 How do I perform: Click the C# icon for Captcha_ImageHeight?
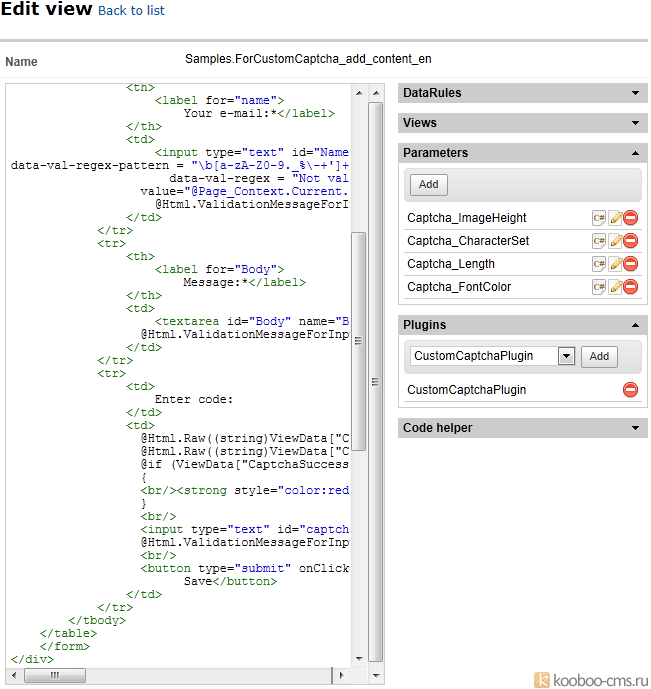[x=598, y=218]
